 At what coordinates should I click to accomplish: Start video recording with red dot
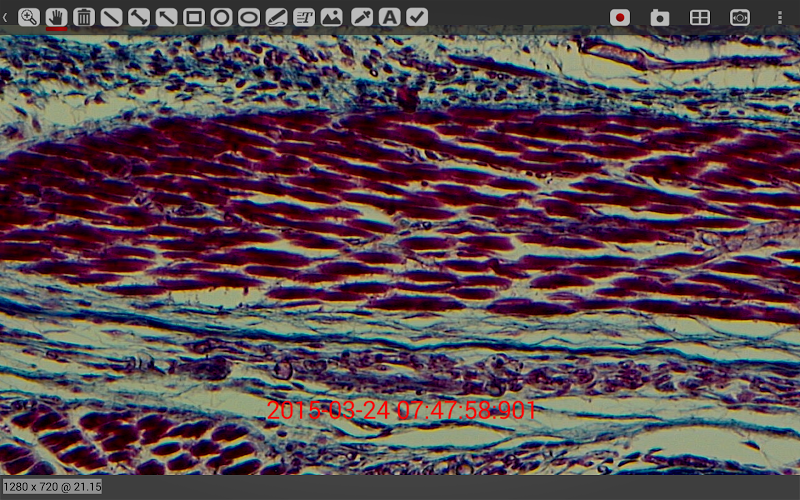click(x=620, y=18)
